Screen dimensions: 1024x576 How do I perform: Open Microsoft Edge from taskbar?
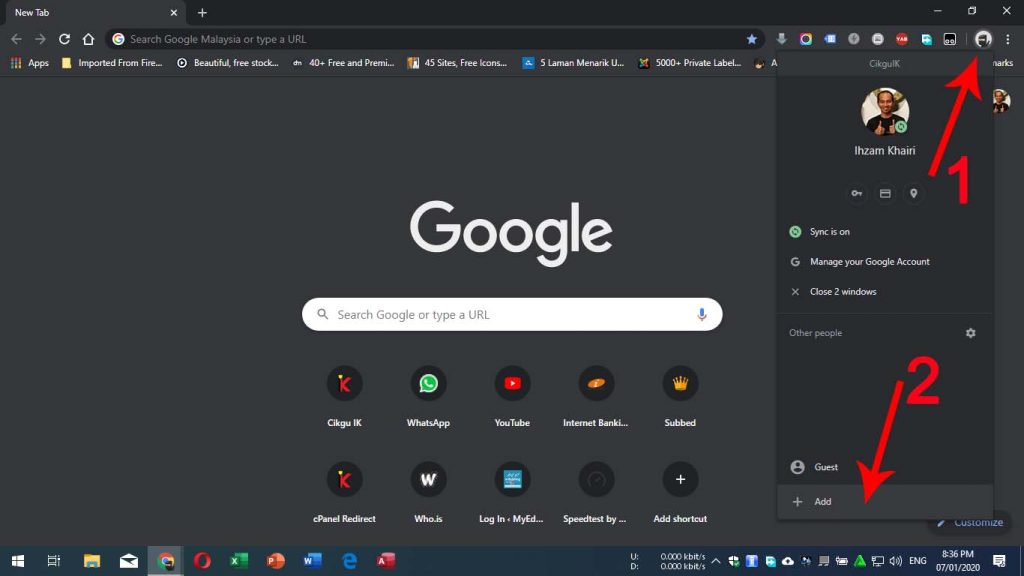349,560
